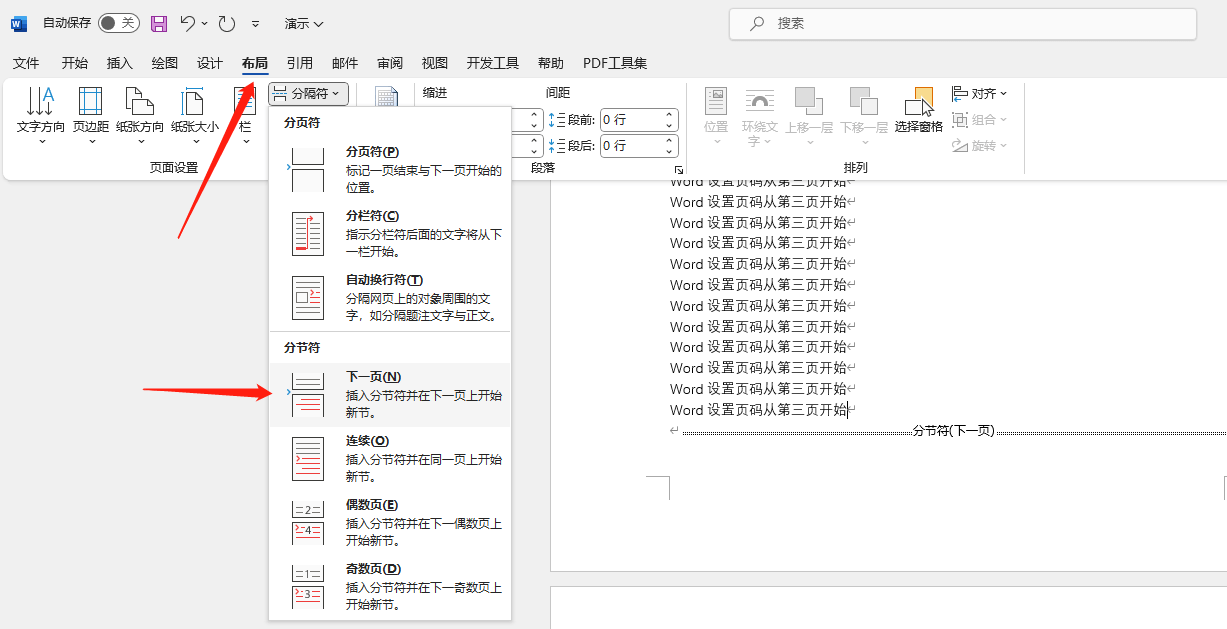Open the 对齐 (Align) dropdown
This screenshot has width=1227, height=629.
click(x=979, y=93)
